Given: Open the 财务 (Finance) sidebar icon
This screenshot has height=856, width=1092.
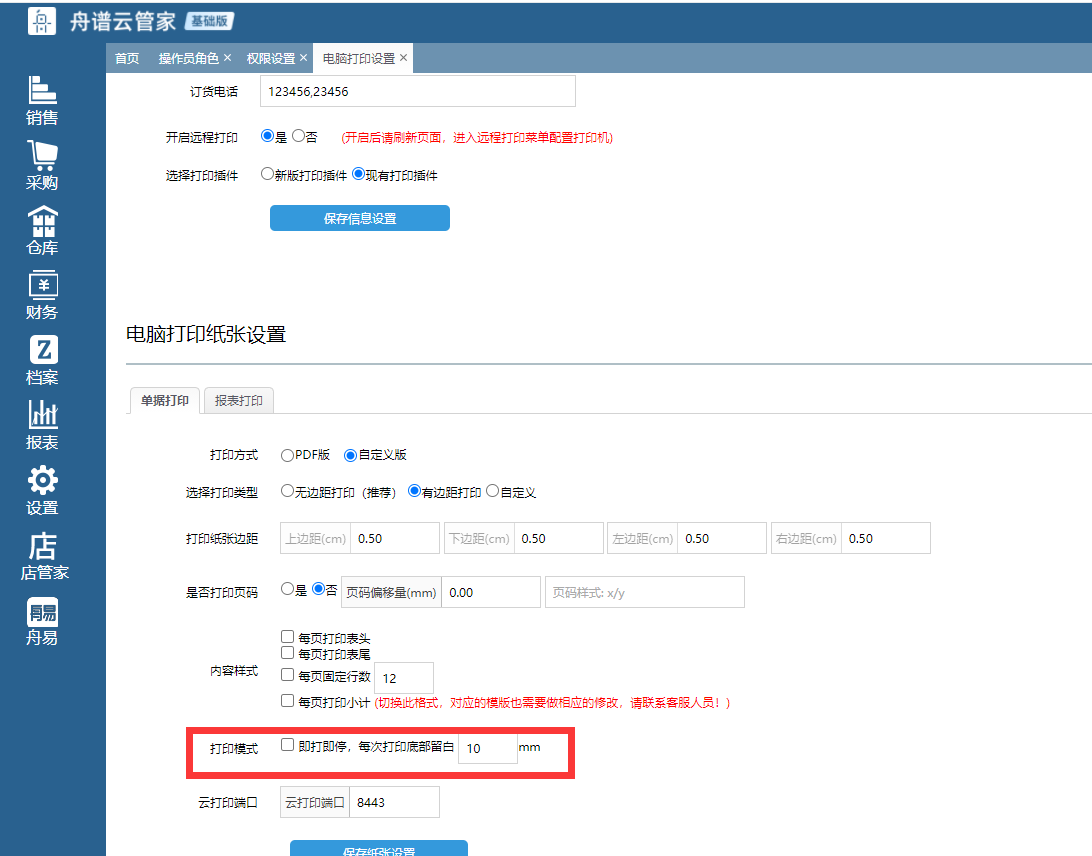Looking at the screenshot, I should point(42,286).
